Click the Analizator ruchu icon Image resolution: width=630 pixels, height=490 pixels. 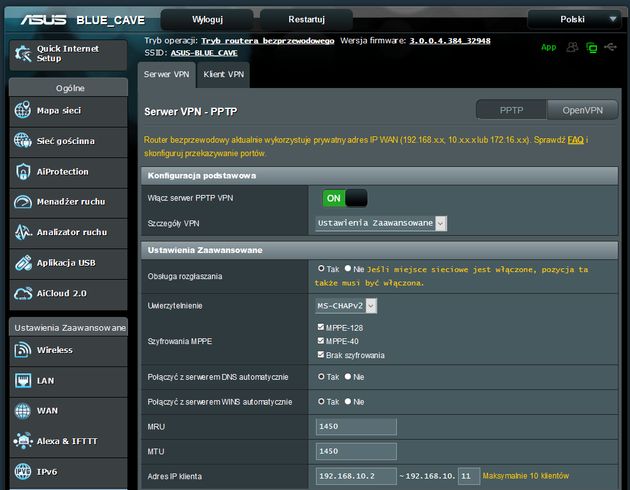tap(23, 232)
